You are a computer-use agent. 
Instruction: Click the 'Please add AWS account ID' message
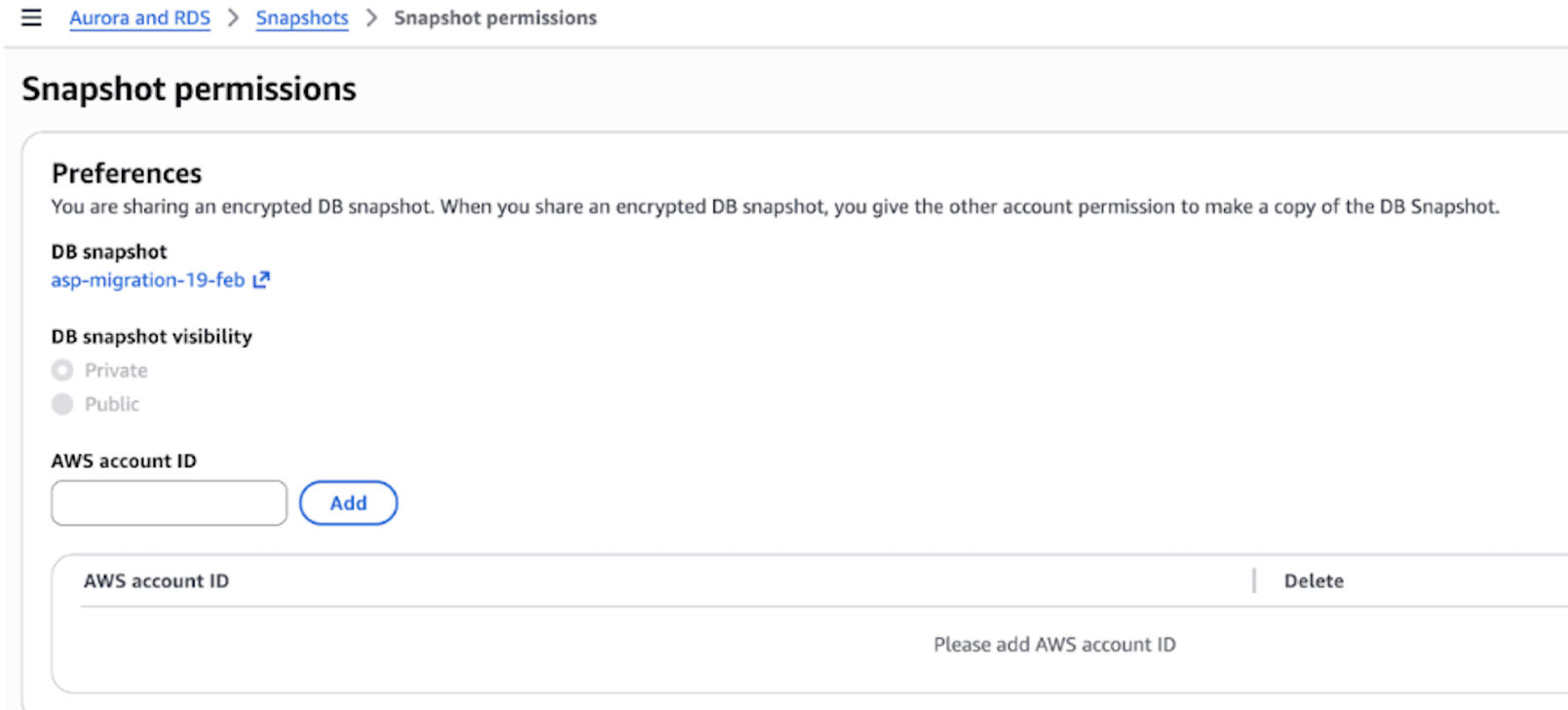(1054, 645)
